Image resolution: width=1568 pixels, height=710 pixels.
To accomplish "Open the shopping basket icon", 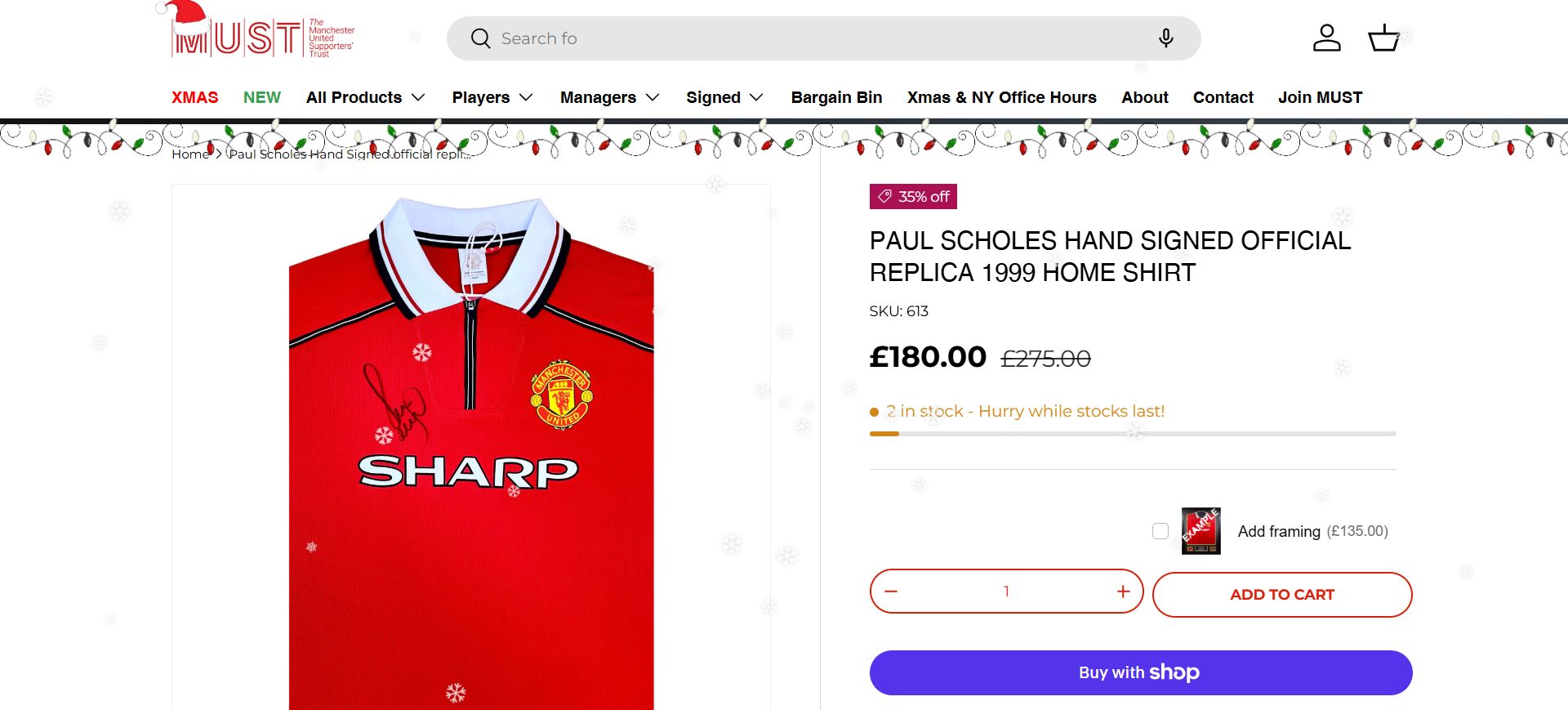I will [x=1383, y=38].
